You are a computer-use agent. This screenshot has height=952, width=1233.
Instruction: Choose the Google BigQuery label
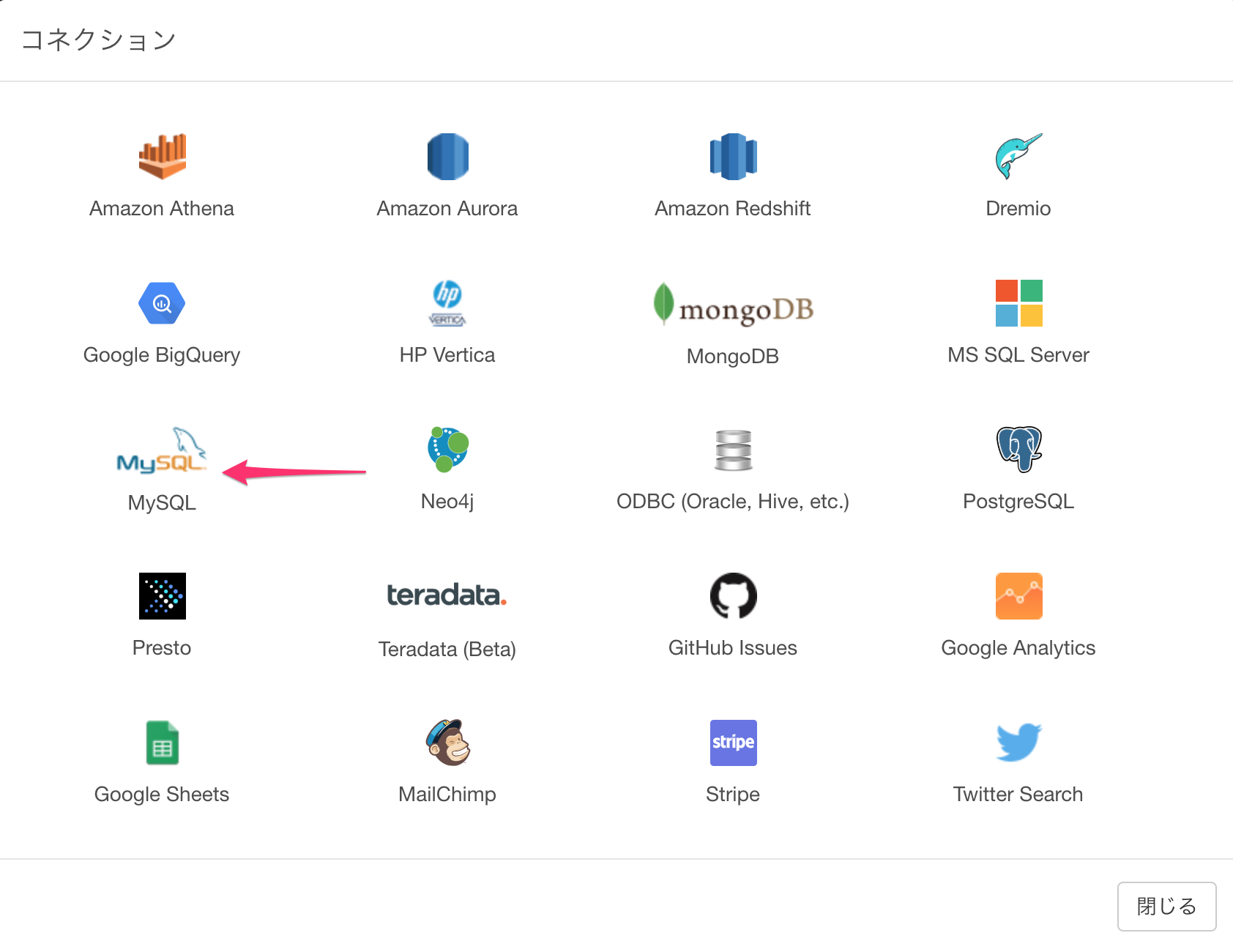pyautogui.click(x=162, y=355)
